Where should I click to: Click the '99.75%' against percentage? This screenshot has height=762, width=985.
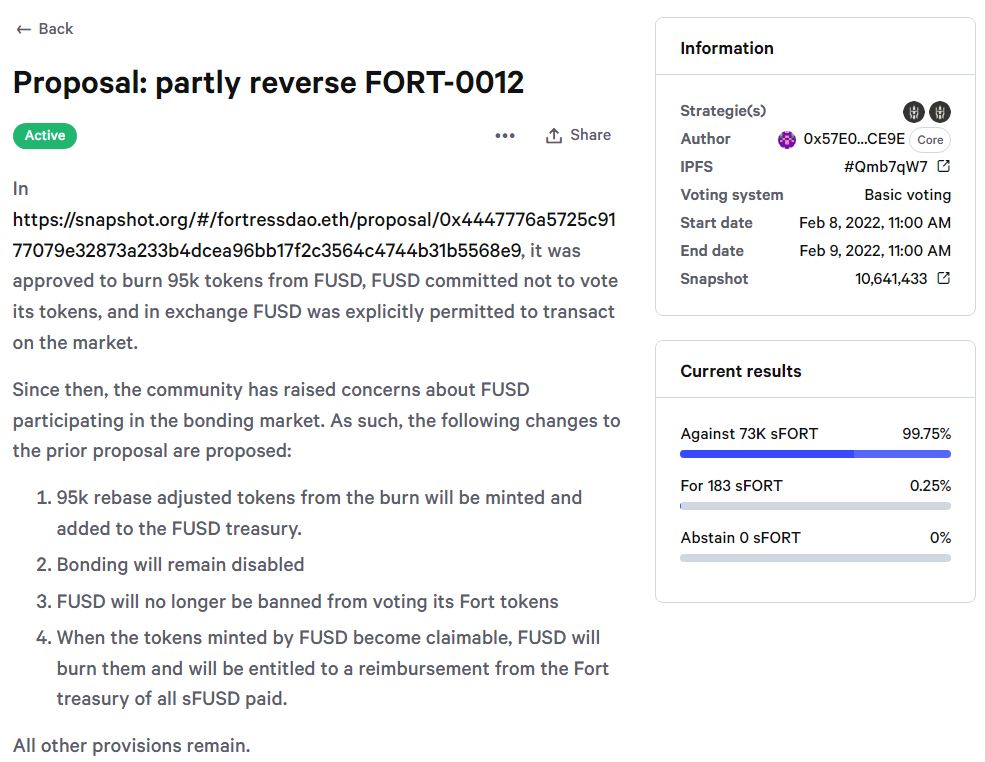[x=926, y=433]
